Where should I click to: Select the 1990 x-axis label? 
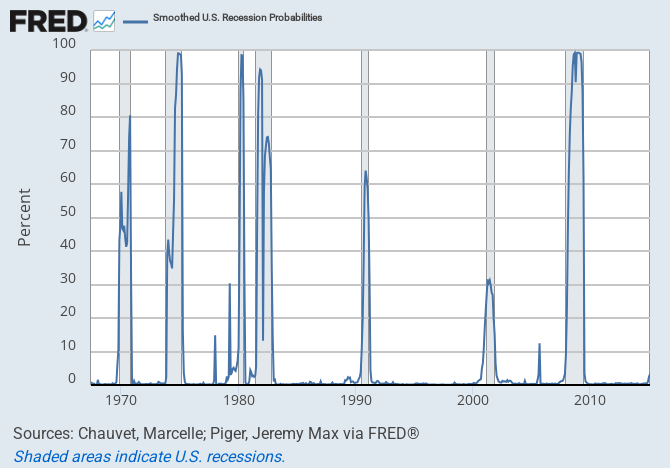(x=356, y=400)
